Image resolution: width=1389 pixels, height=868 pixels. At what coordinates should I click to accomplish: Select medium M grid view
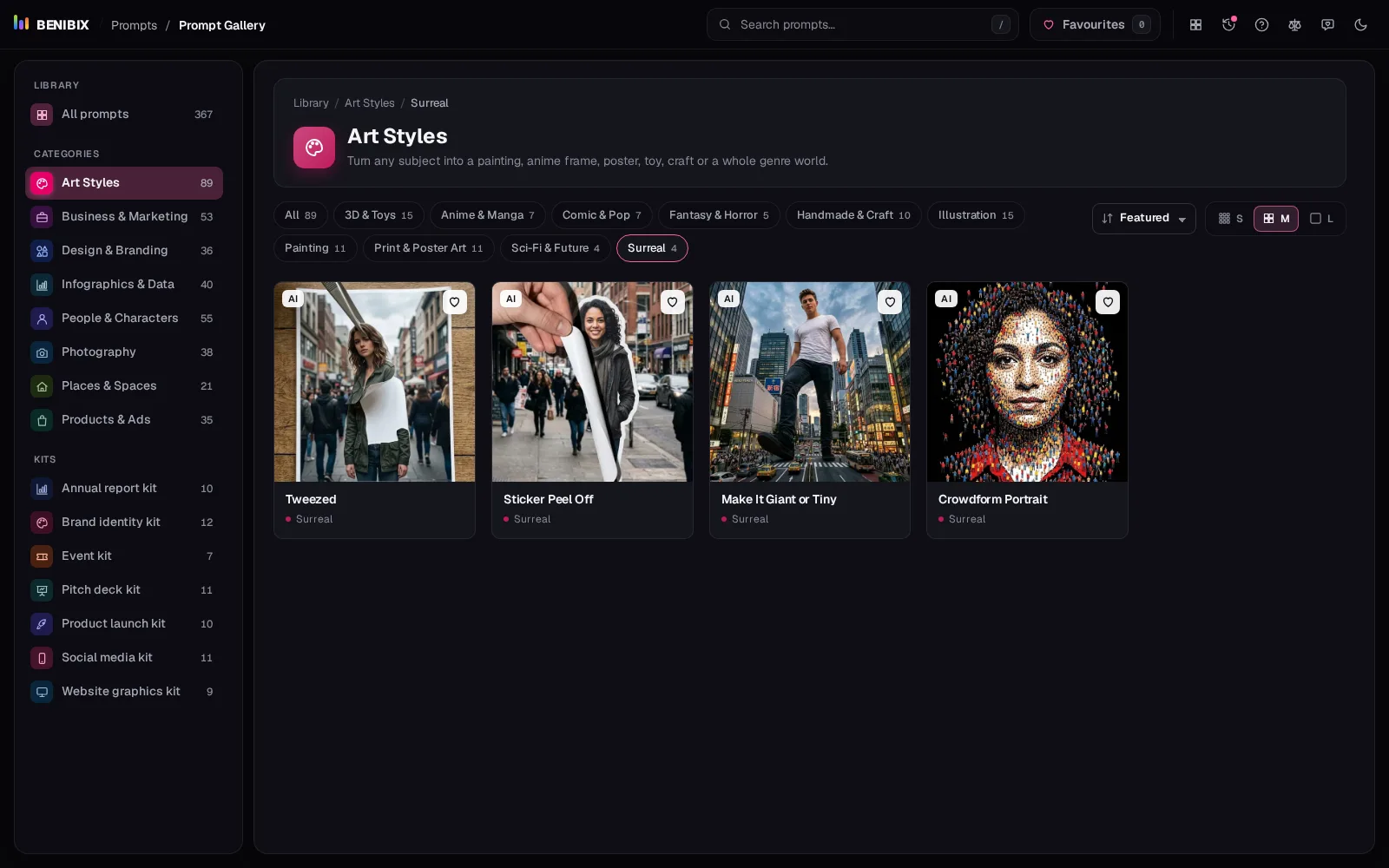1276,219
